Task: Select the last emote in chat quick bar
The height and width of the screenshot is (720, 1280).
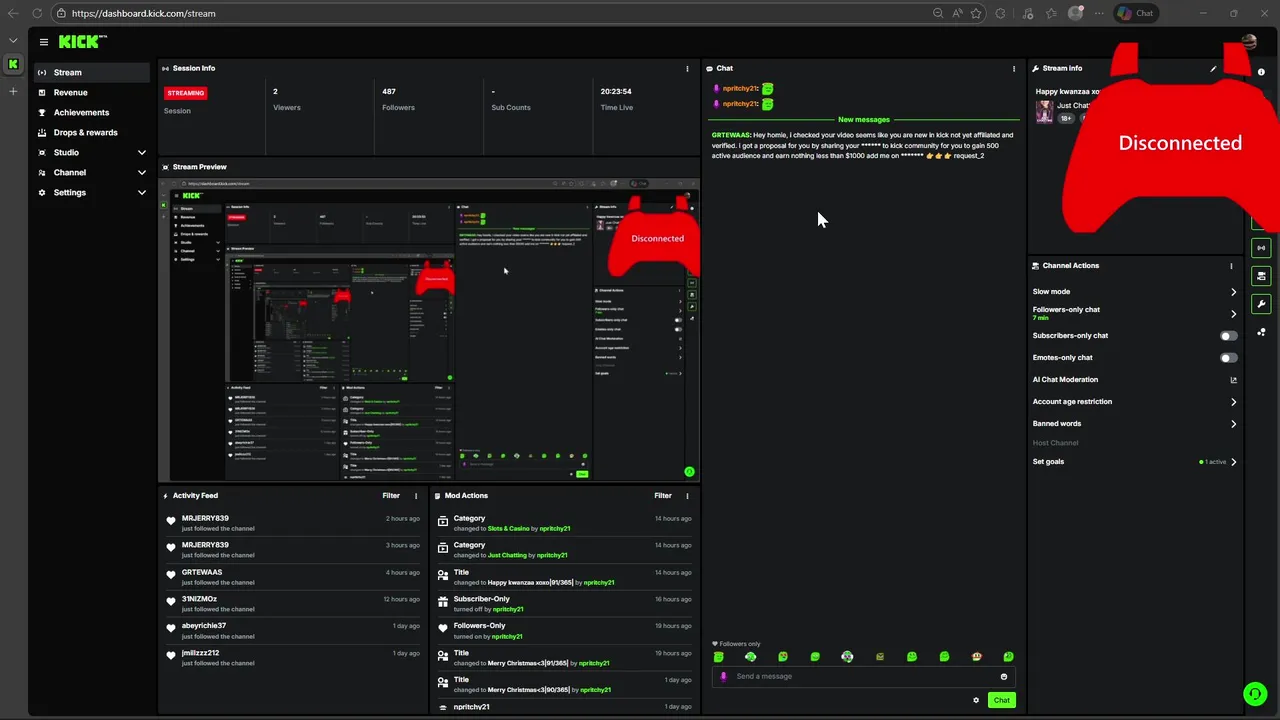Action: 1008,657
